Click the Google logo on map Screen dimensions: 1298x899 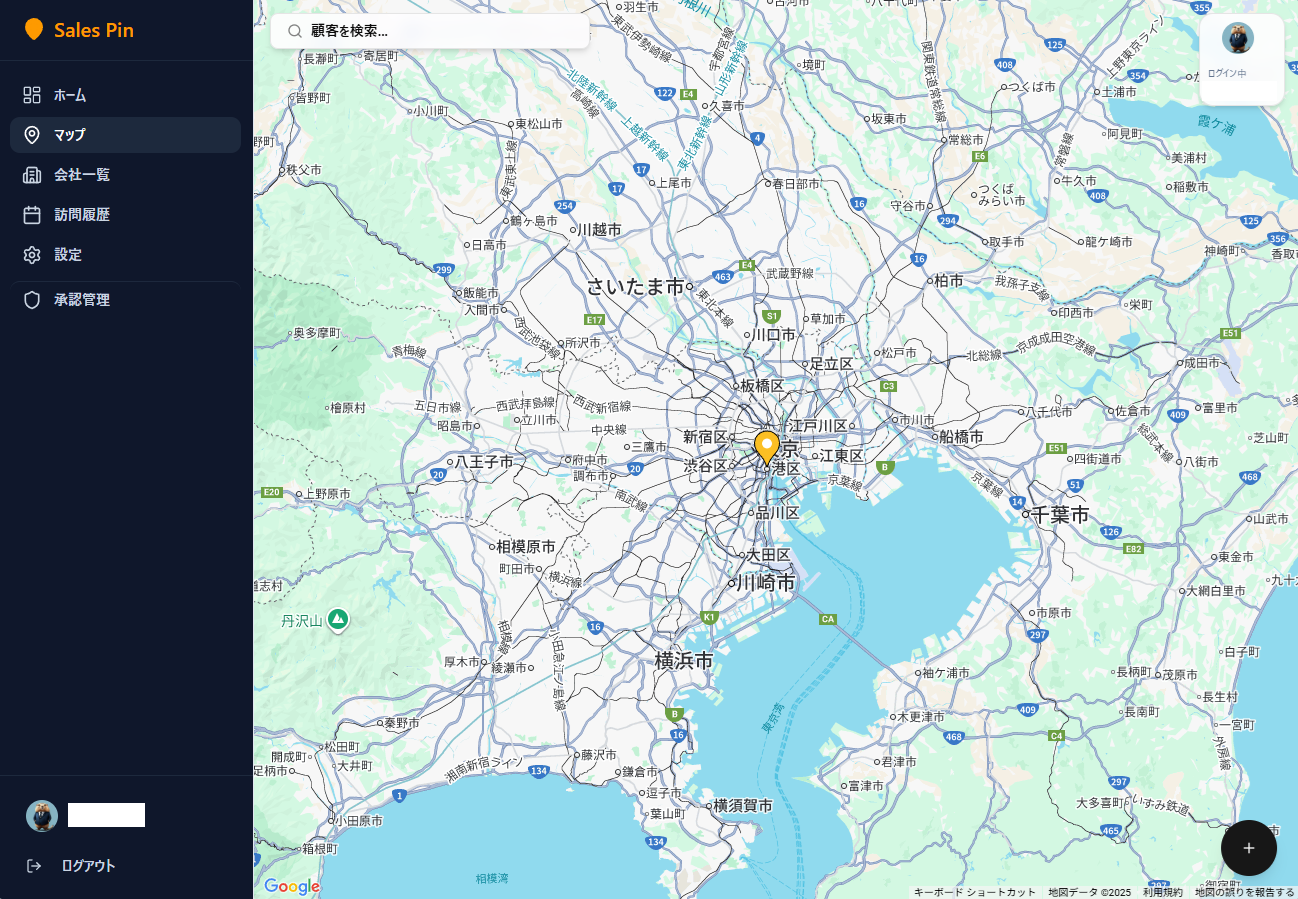(x=292, y=886)
